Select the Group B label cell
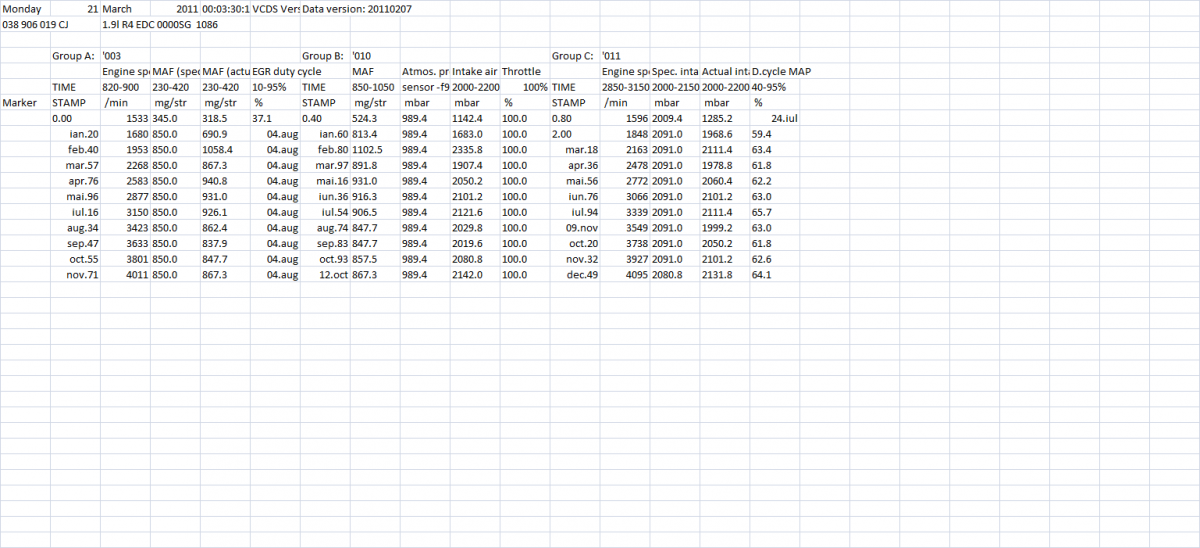This screenshot has width=1200, height=548. [324, 56]
